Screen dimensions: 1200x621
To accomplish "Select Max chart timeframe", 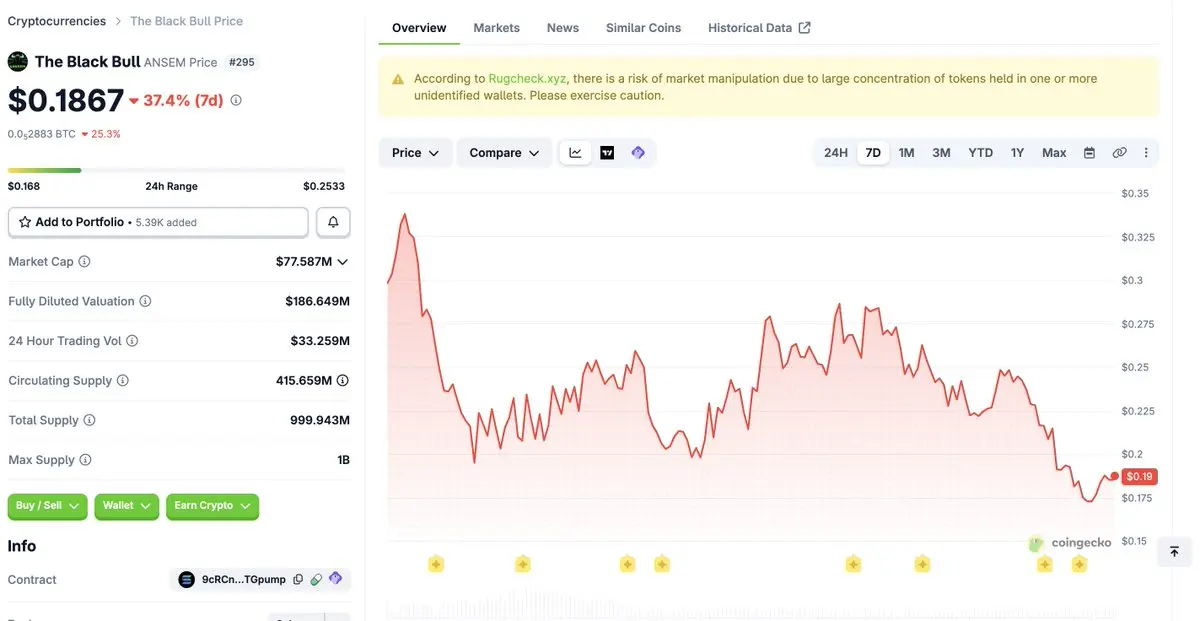I will 1054,153.
